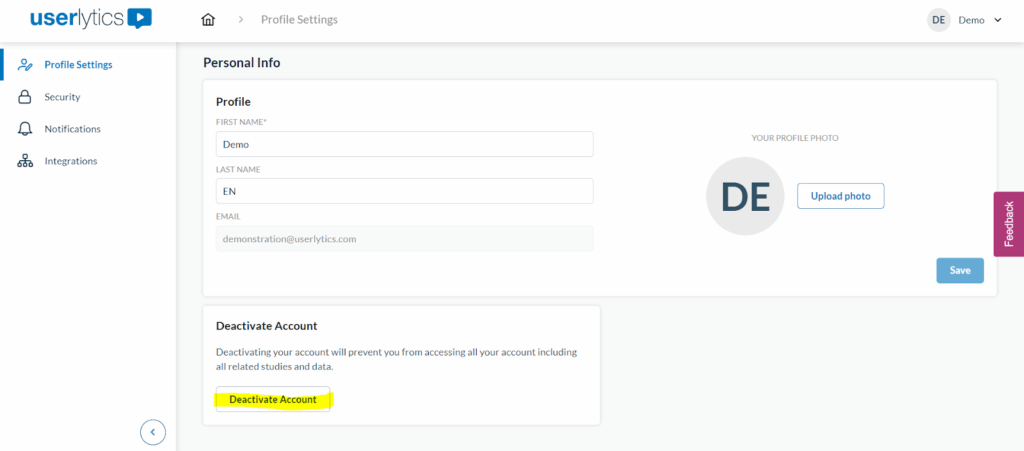Click the disabled Email field
The image size is (1024, 451).
(x=404, y=238)
